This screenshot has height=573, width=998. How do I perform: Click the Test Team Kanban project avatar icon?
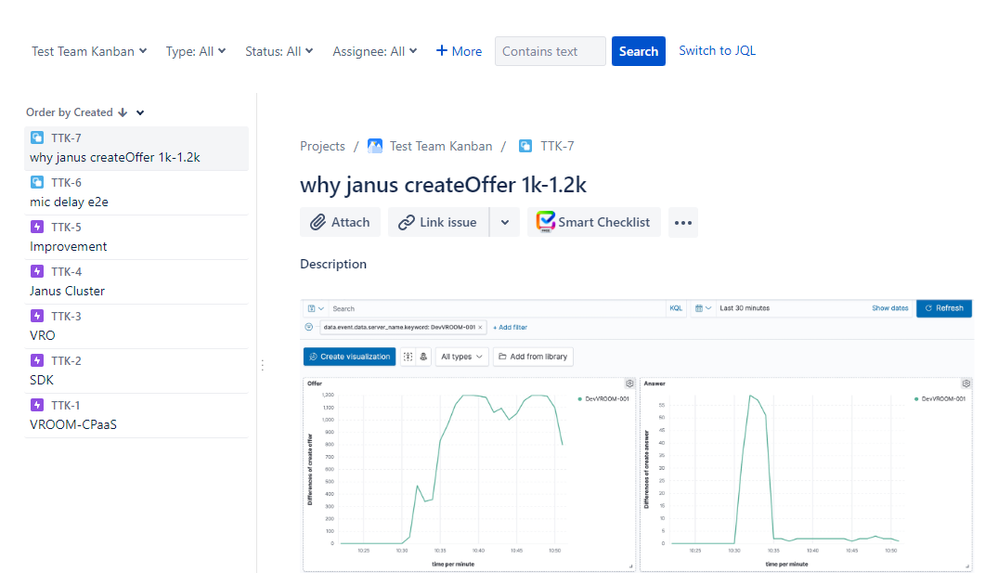pos(375,146)
